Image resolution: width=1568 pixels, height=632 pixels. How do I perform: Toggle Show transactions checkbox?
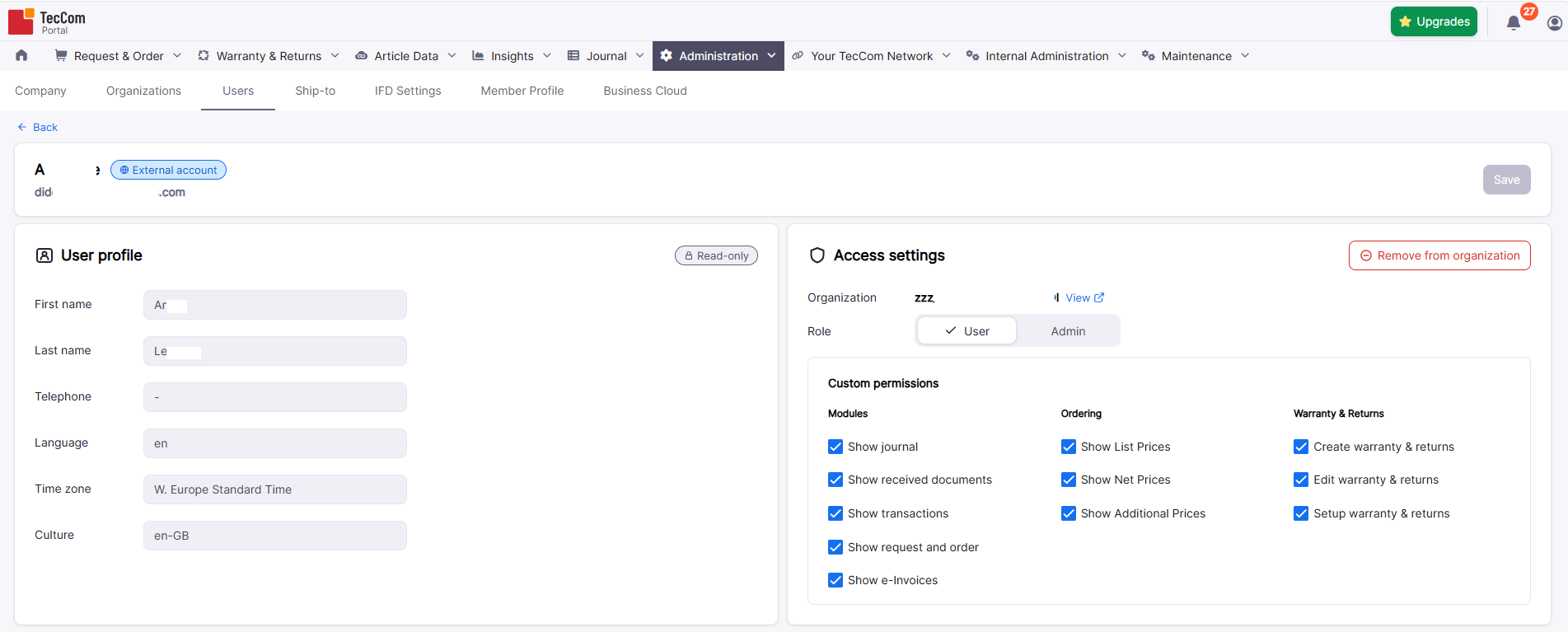coord(835,513)
